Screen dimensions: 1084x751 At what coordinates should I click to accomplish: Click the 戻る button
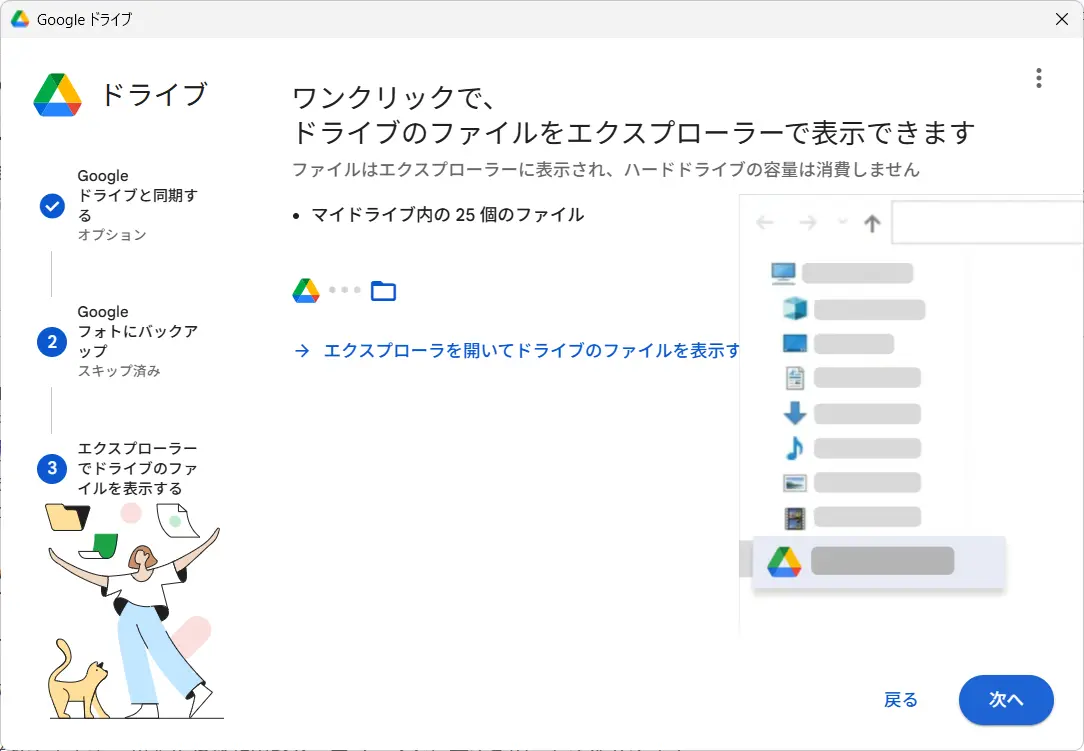[901, 700]
